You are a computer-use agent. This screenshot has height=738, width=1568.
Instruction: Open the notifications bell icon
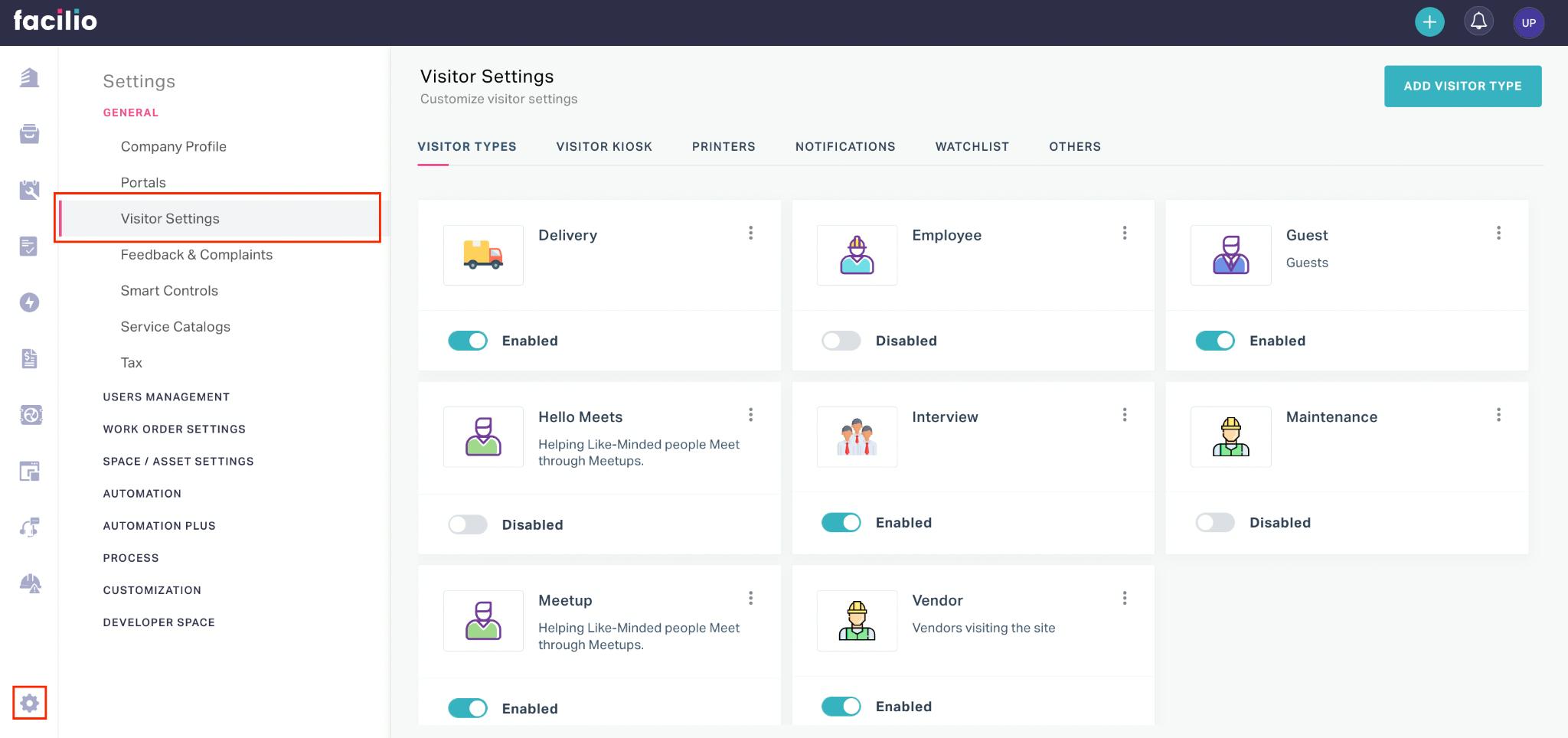(x=1479, y=21)
